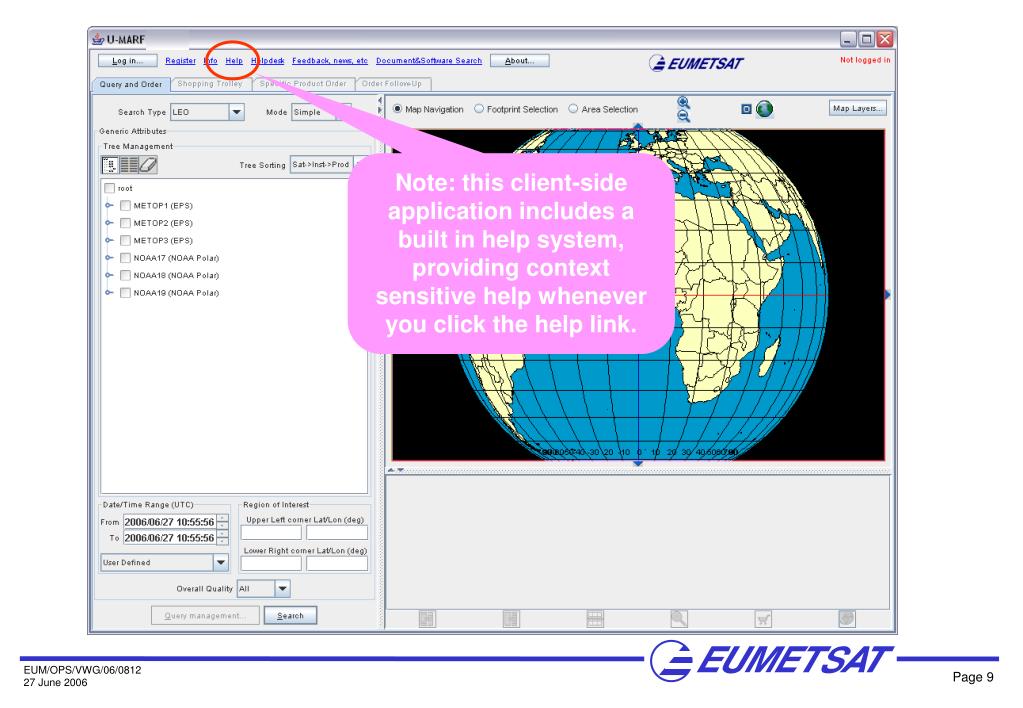1023x708 pixels.
Task: Expand the METOP3 (EPS) tree node
Action: click(x=110, y=241)
